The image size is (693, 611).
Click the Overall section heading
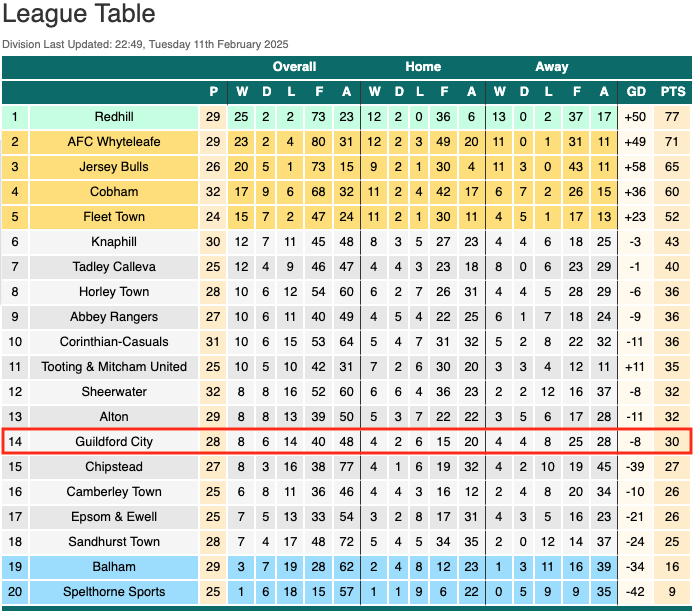(x=294, y=67)
